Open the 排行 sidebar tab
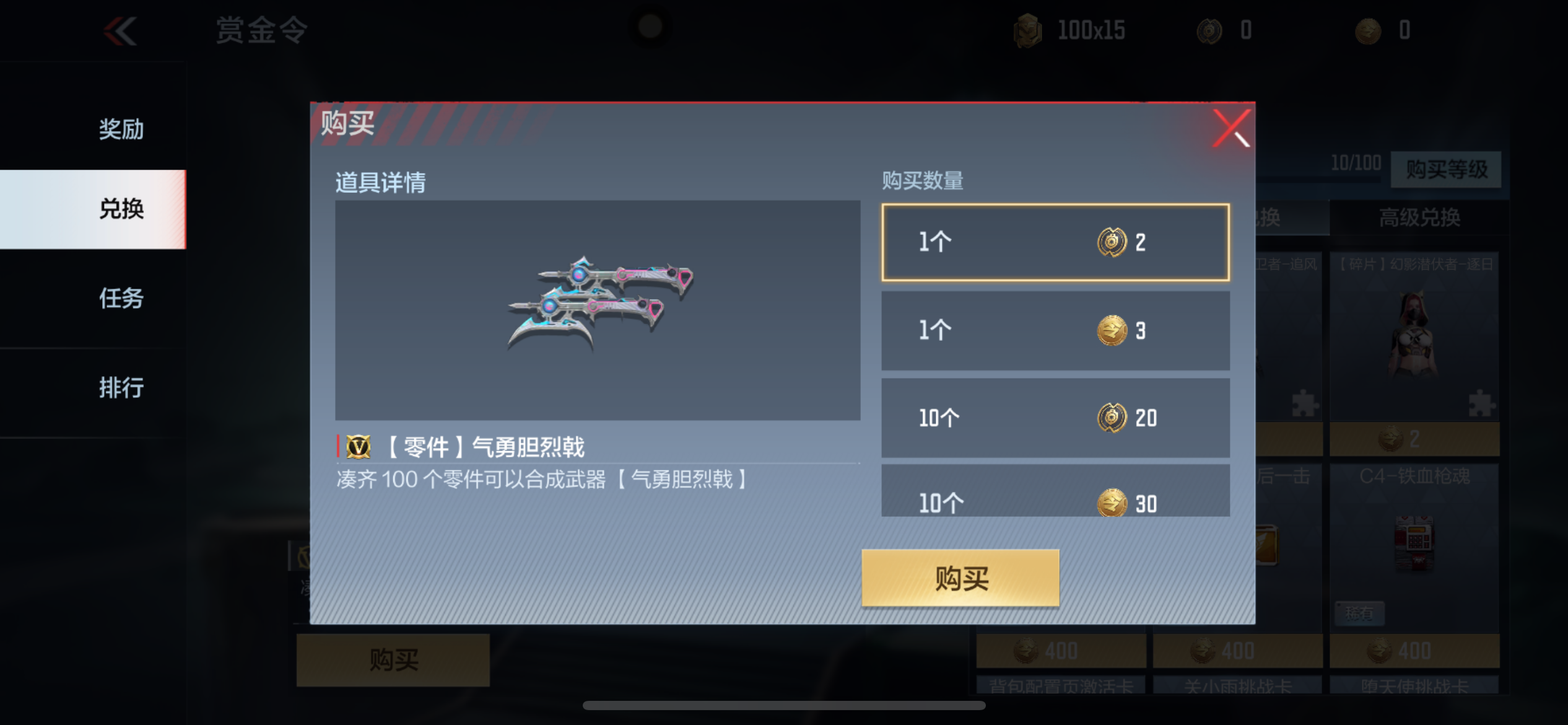Viewport: 1568px width, 725px height. click(x=121, y=387)
